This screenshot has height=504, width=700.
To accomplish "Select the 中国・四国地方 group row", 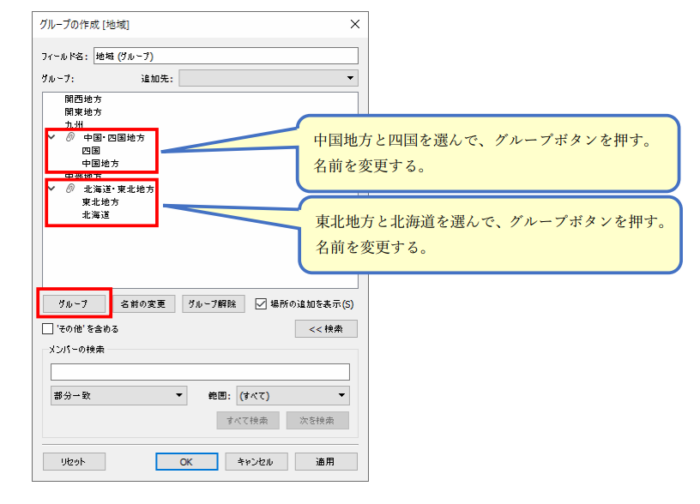I will pyautogui.click(x=114, y=137).
